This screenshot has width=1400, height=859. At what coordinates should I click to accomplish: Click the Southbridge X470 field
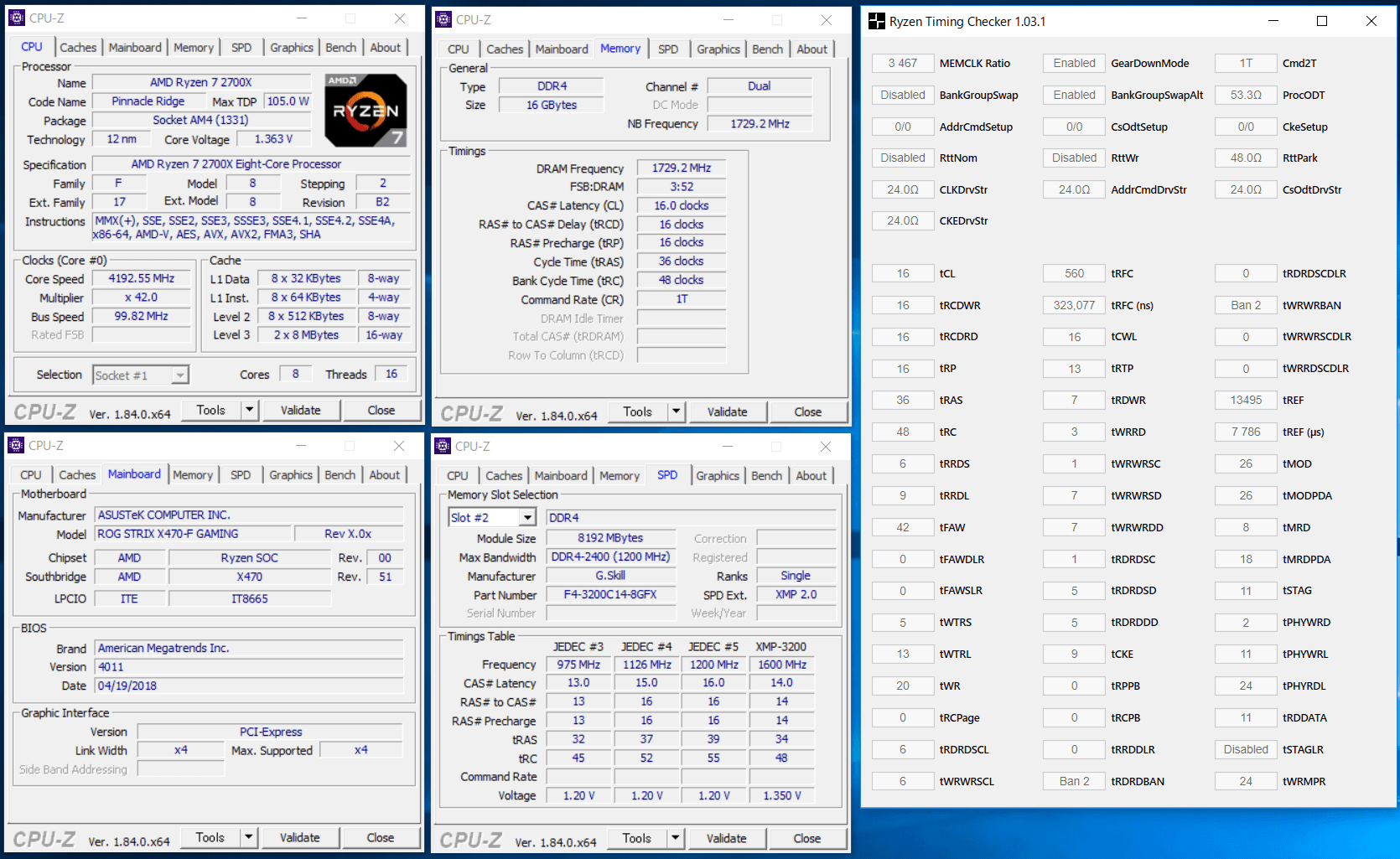point(249,577)
